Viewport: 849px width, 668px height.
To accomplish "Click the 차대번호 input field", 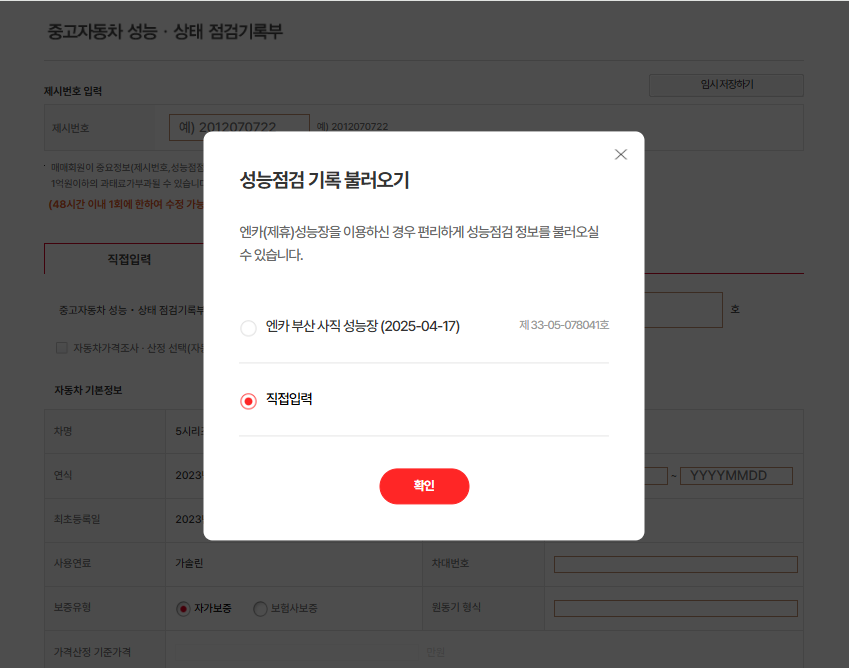I will pyautogui.click(x=675, y=564).
